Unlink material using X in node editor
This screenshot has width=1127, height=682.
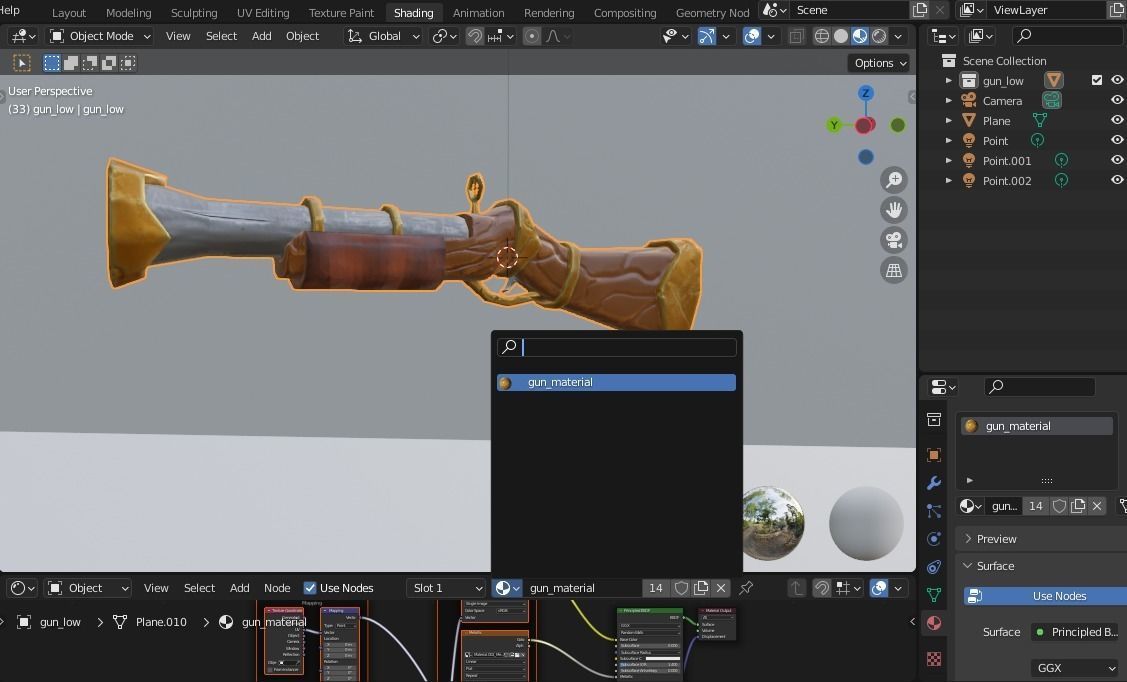[x=721, y=588]
